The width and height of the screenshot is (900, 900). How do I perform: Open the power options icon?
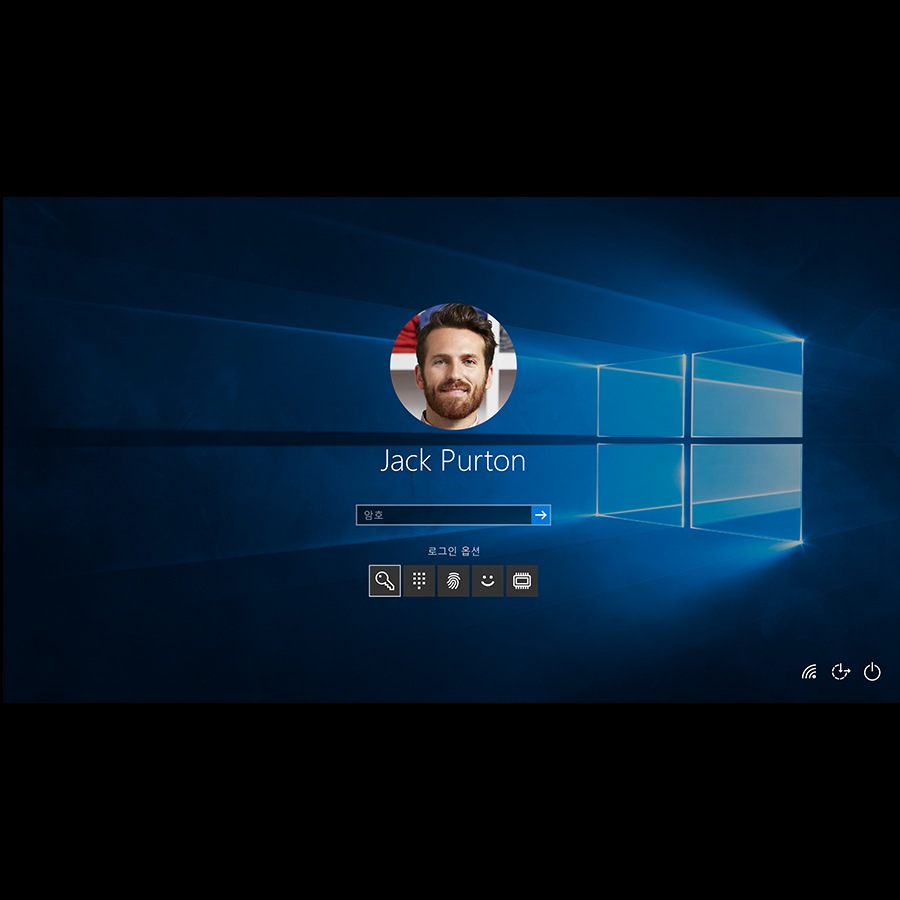point(872,672)
